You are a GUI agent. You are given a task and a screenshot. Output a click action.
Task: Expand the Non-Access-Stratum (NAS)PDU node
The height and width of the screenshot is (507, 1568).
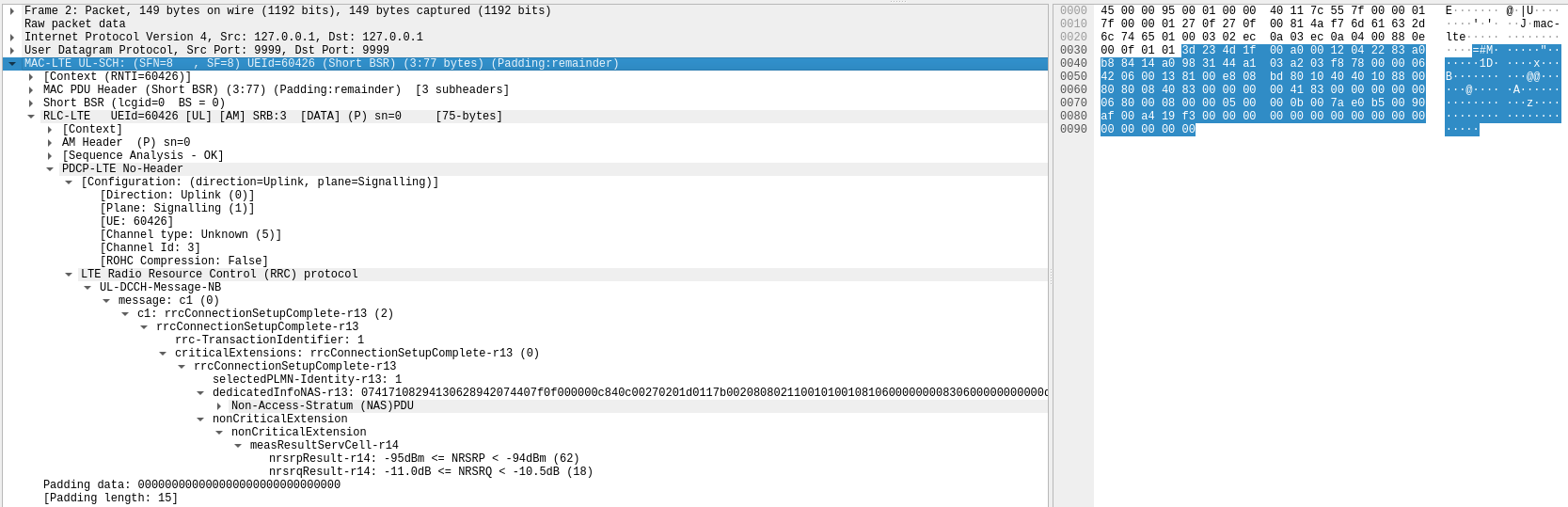(219, 406)
